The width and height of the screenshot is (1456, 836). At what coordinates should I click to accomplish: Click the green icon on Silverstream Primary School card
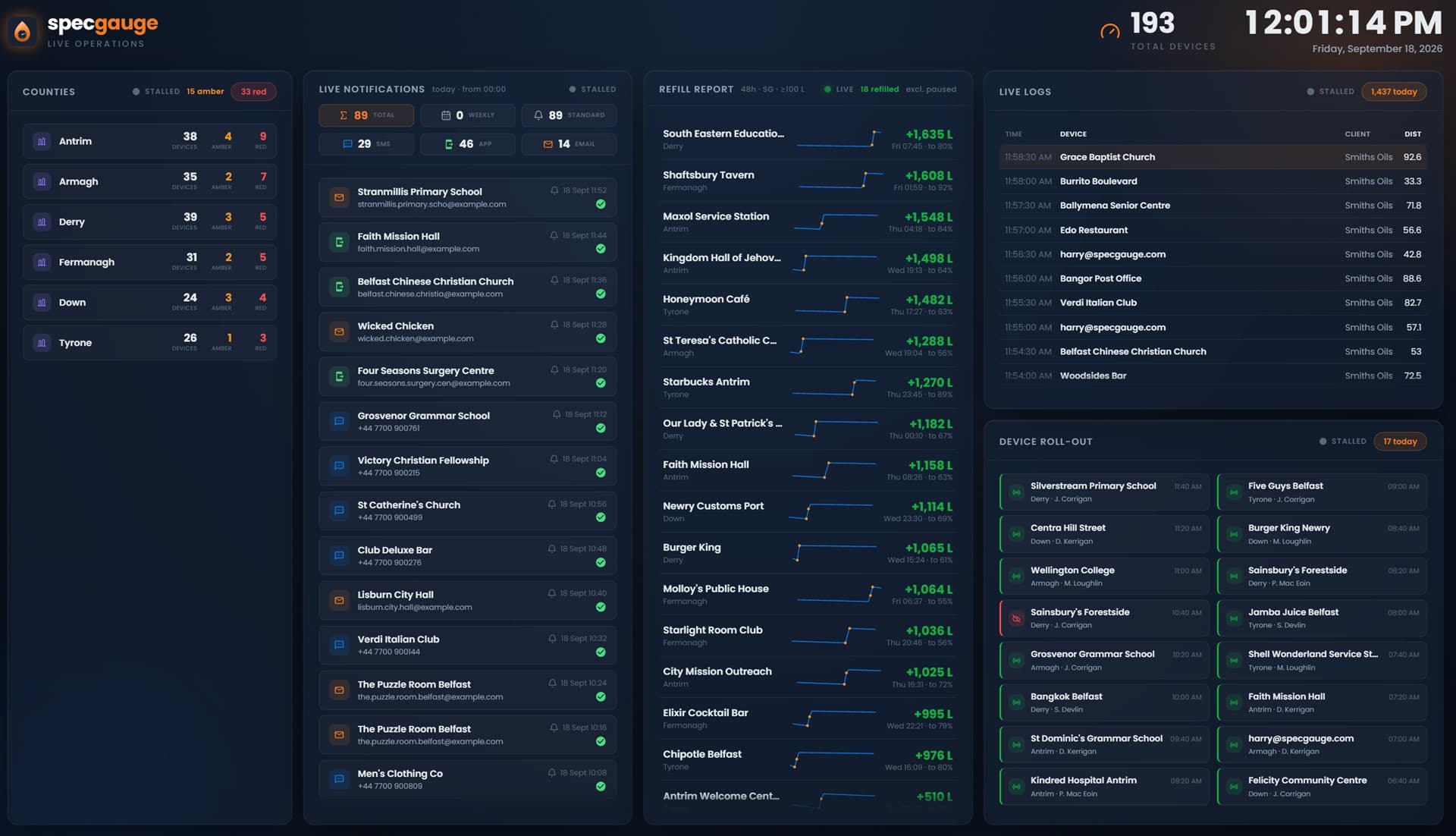coord(1016,492)
